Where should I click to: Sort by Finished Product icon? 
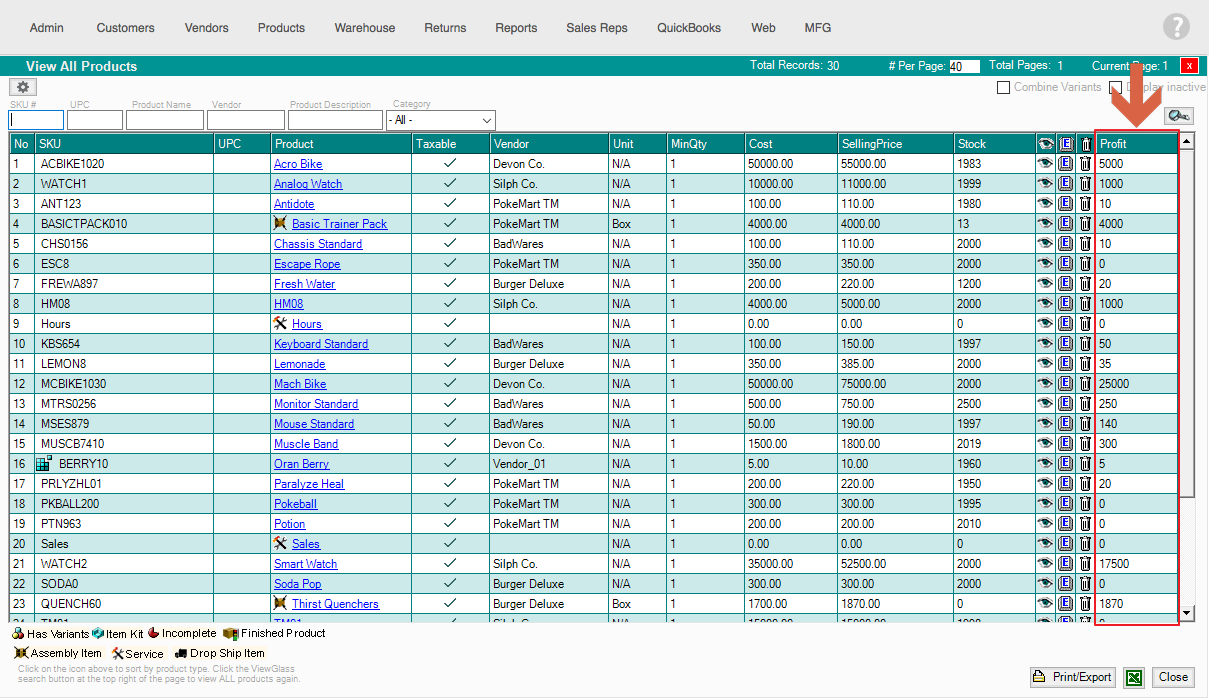230,633
